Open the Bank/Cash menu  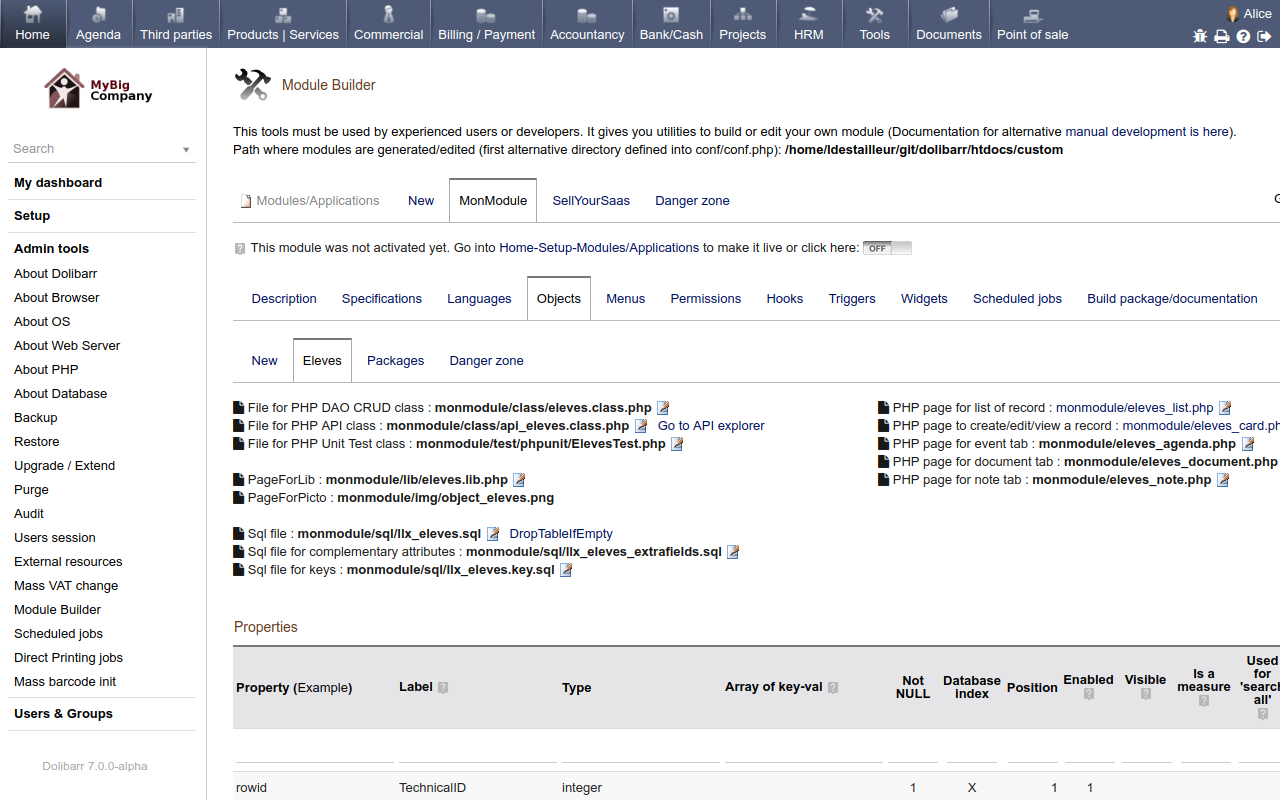pos(671,24)
